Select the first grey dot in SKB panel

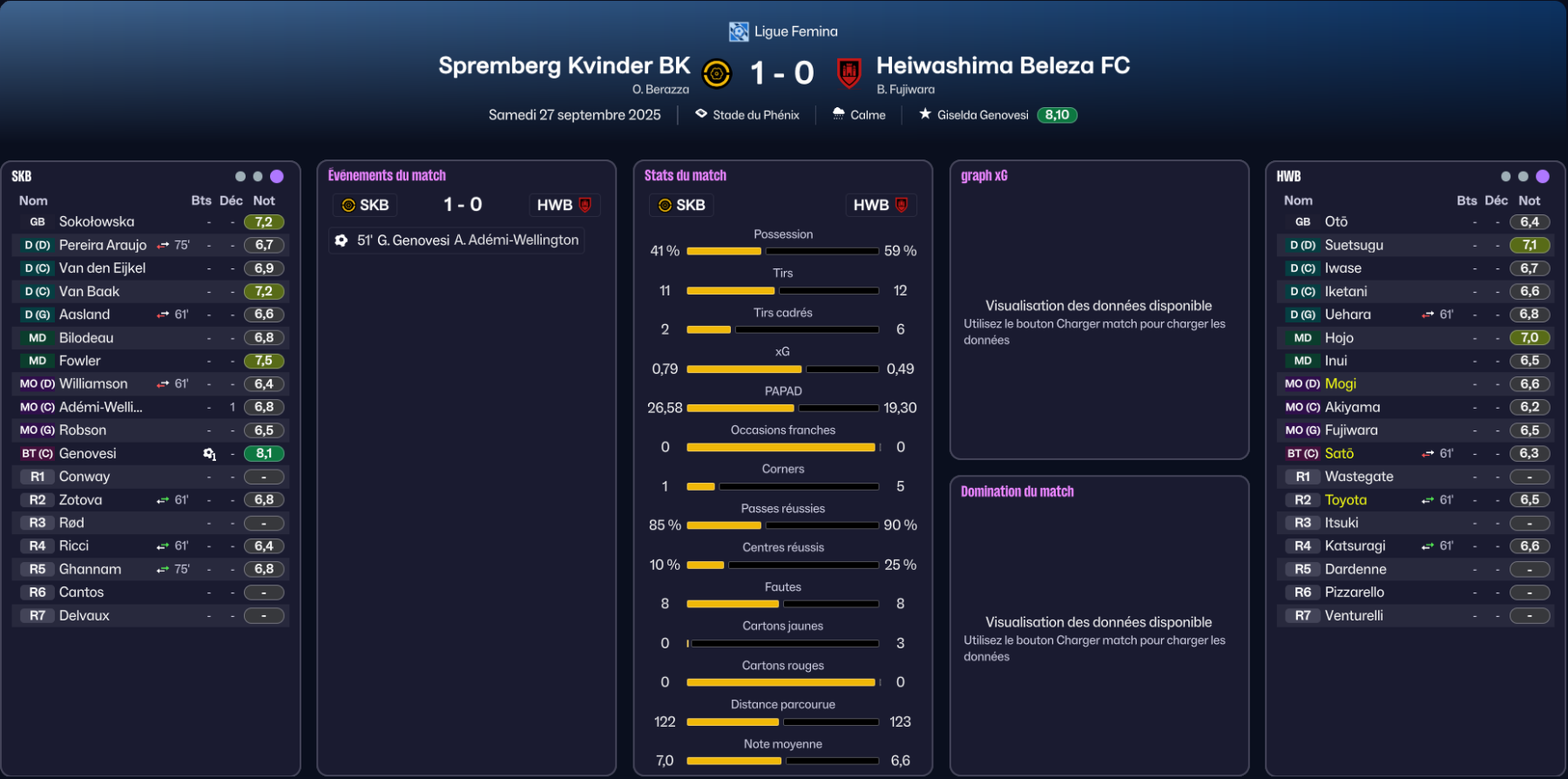(240, 176)
